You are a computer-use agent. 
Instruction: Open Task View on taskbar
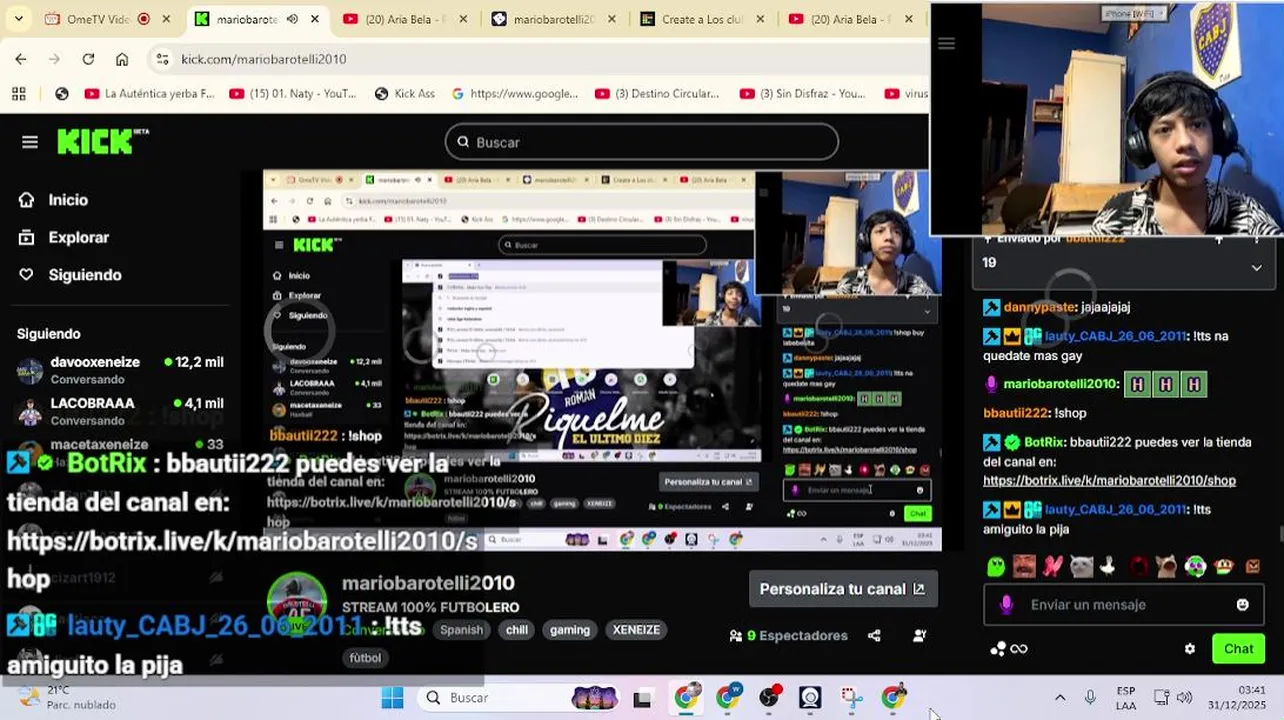[x=642, y=697]
